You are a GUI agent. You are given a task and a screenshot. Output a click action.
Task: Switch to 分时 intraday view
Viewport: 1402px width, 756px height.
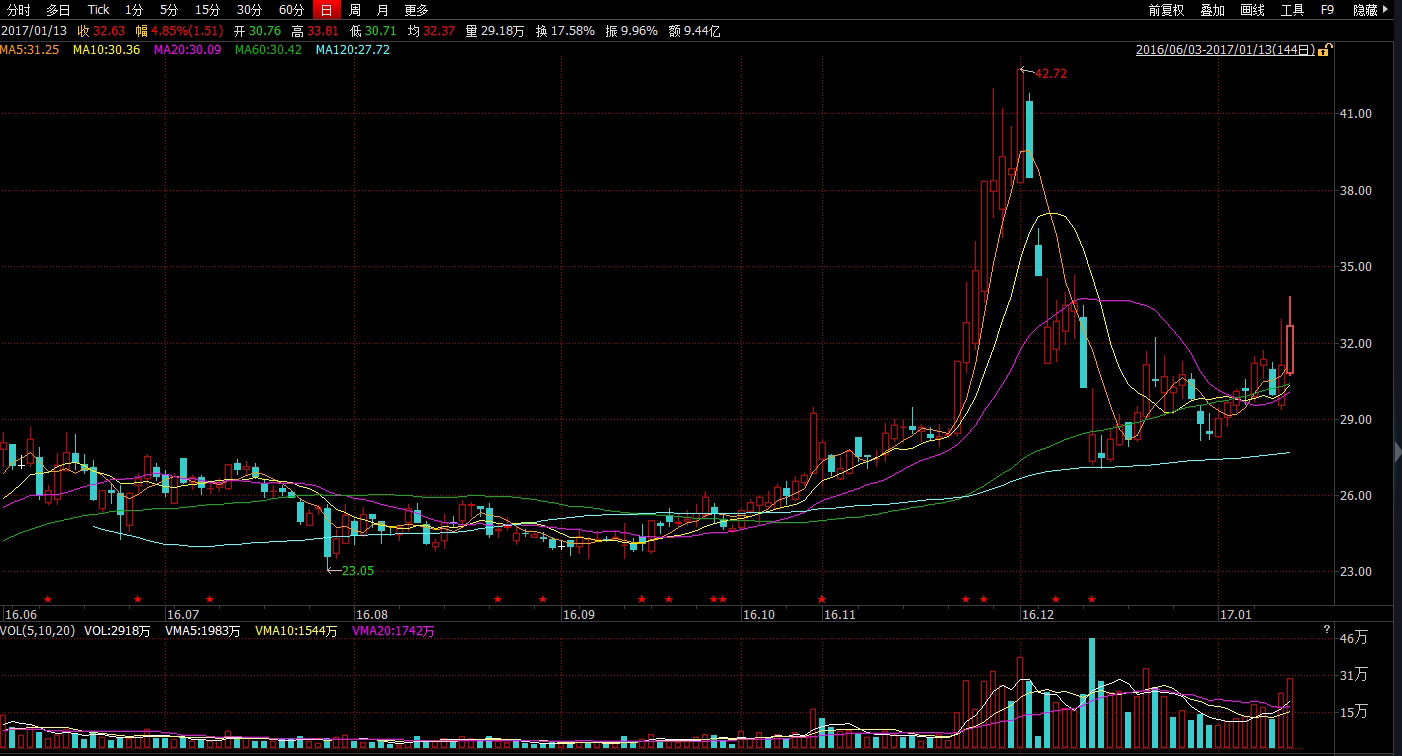coord(18,10)
